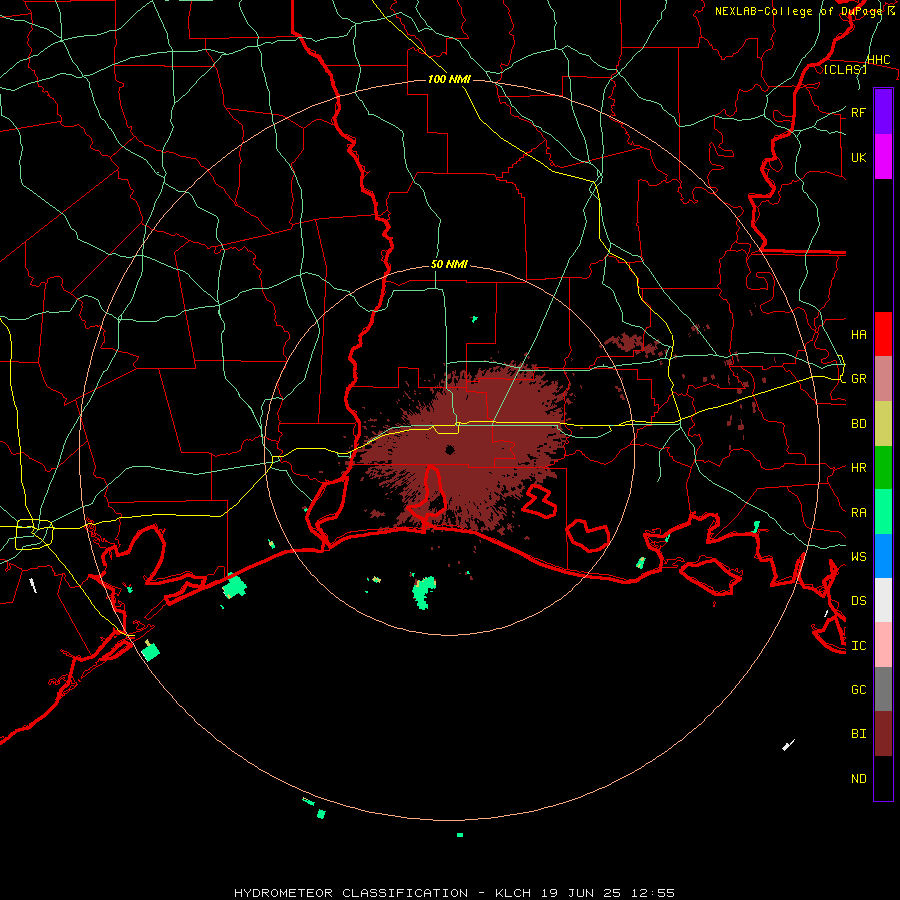Click the RF legend label
900x900 pixels.
858,112
